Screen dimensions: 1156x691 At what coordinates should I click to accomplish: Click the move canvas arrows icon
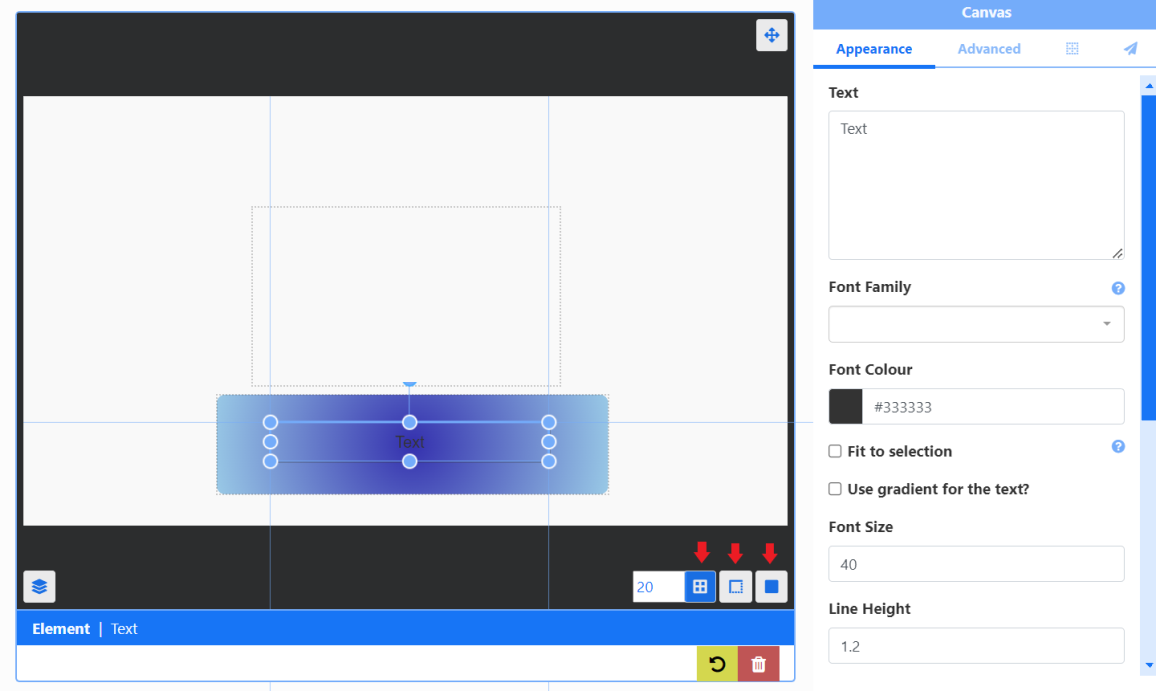[771, 35]
